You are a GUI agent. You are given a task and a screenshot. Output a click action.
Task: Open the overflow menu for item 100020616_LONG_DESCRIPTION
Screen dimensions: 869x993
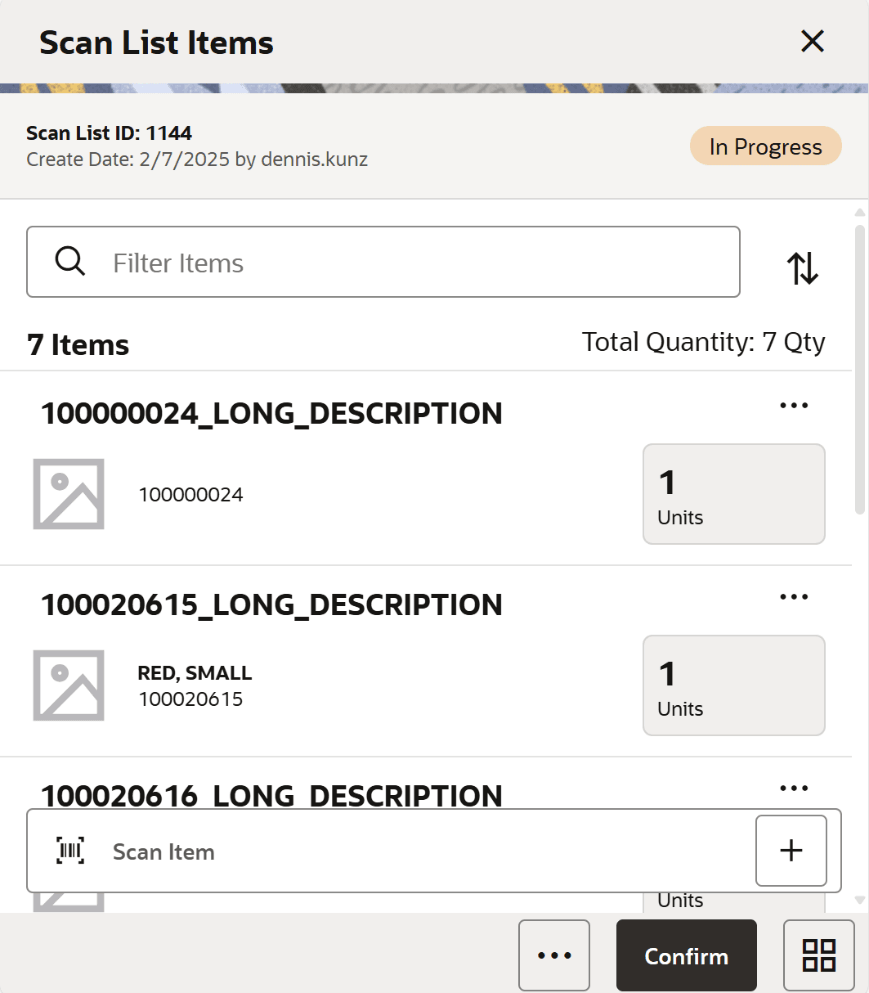[x=794, y=787]
